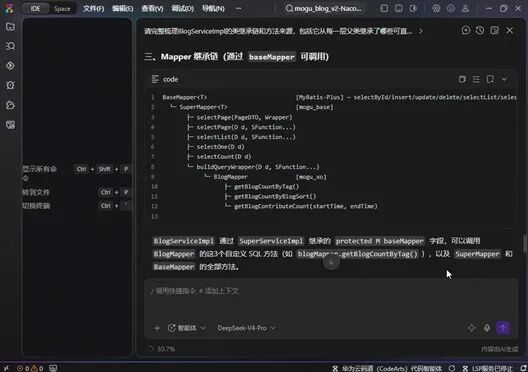Click the BaseMapper<T> line in the code block
Image resolution: width=528 pixels, height=372 pixels.
pyautogui.click(x=185, y=97)
